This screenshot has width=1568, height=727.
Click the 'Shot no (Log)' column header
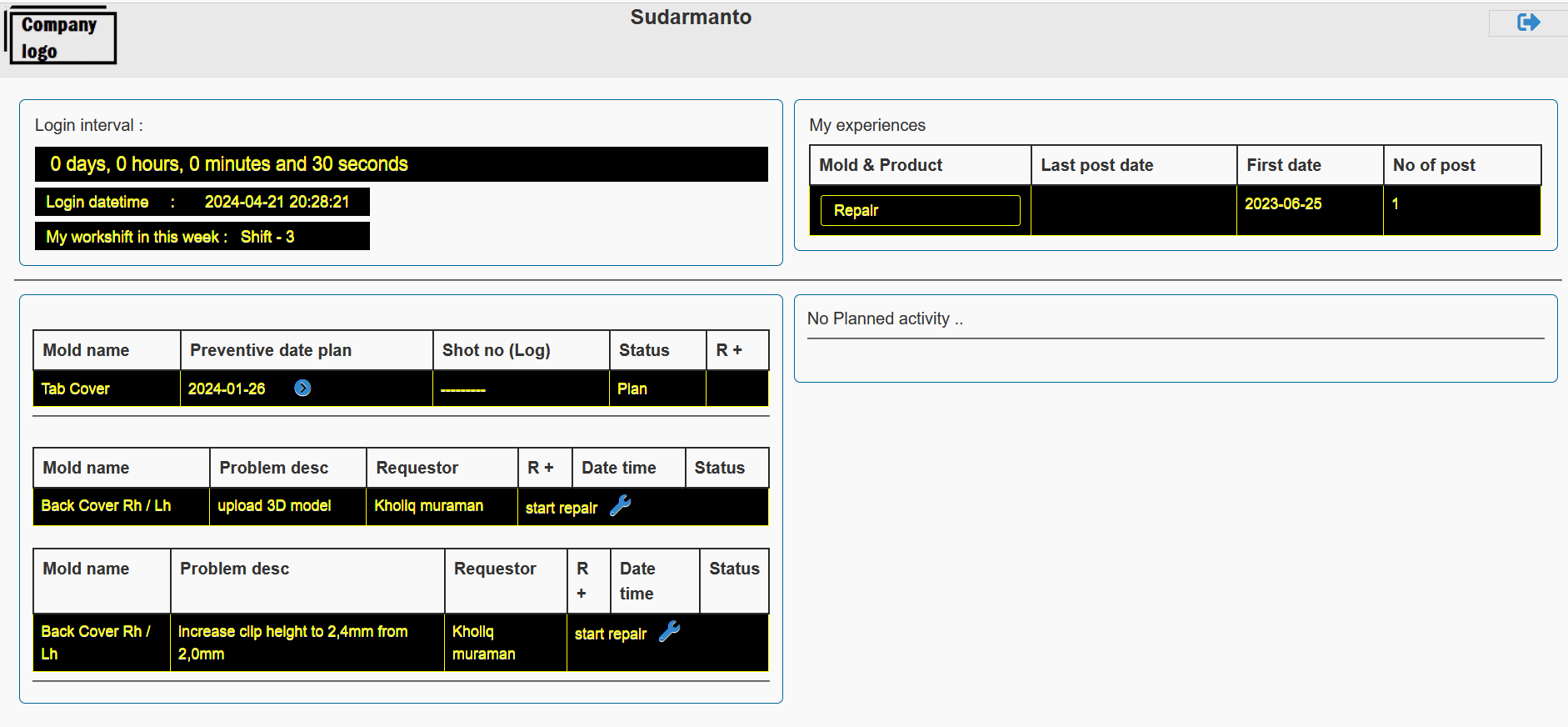(496, 350)
